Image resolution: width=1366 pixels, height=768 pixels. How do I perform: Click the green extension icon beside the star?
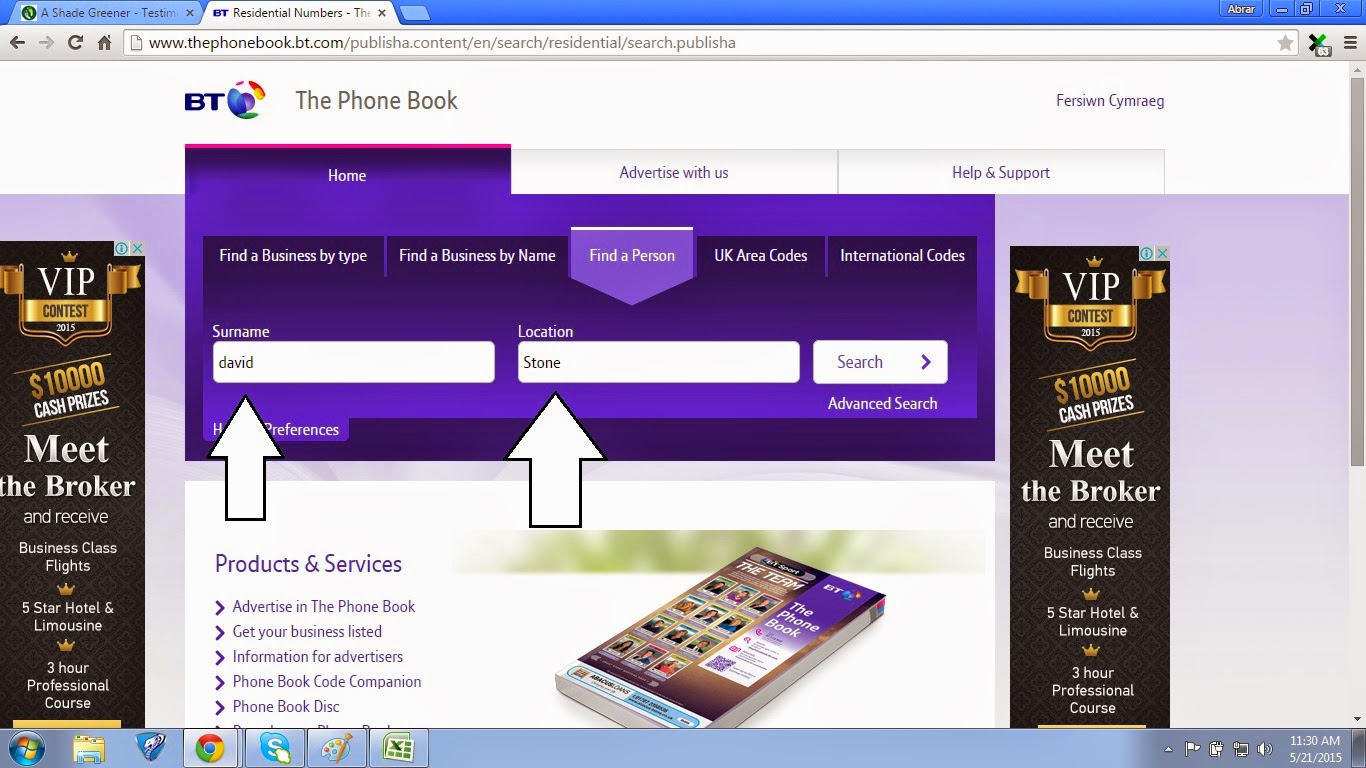[1319, 44]
